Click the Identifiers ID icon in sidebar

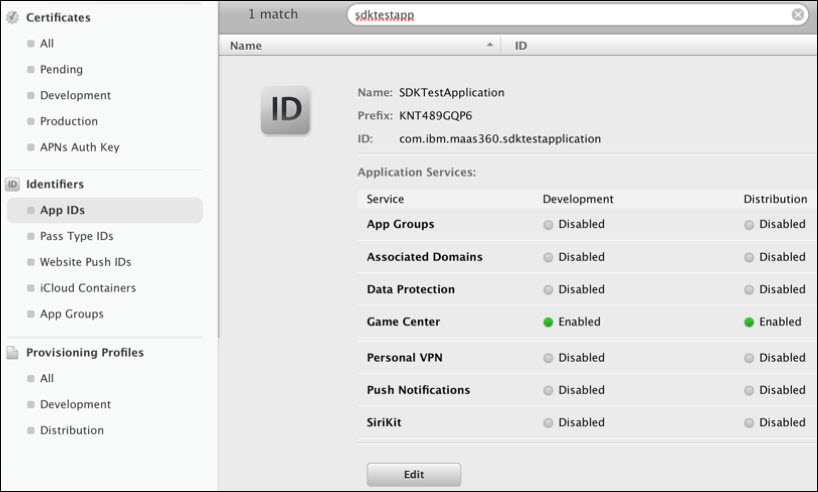click(13, 184)
